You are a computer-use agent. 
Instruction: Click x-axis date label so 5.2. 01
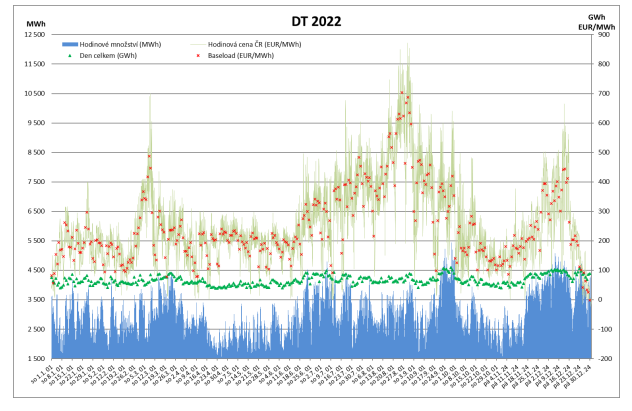tap(93, 374)
